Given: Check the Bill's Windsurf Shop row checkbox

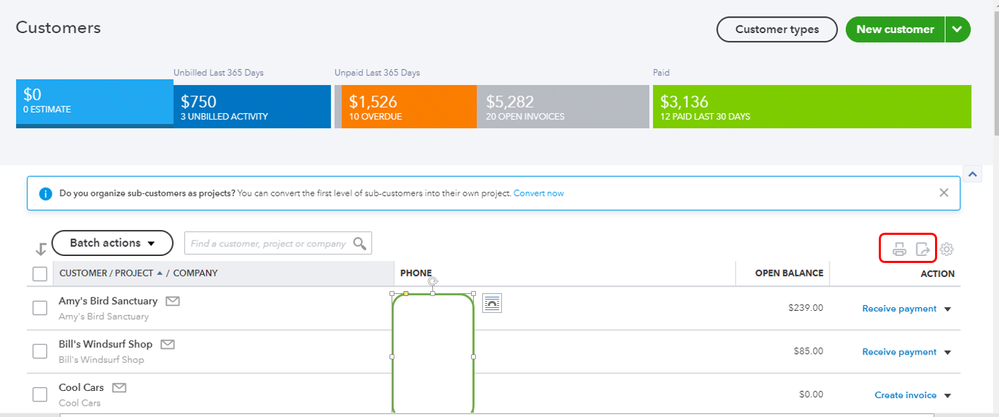Looking at the screenshot, I should pos(40,351).
